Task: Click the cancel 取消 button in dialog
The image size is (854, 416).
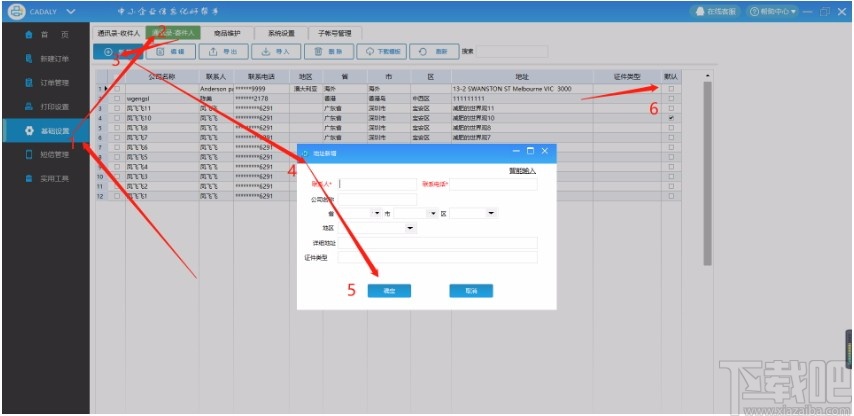Action: (x=471, y=291)
